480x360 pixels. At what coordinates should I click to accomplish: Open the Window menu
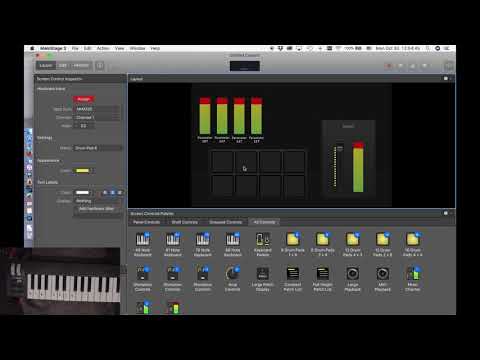(x=137, y=48)
